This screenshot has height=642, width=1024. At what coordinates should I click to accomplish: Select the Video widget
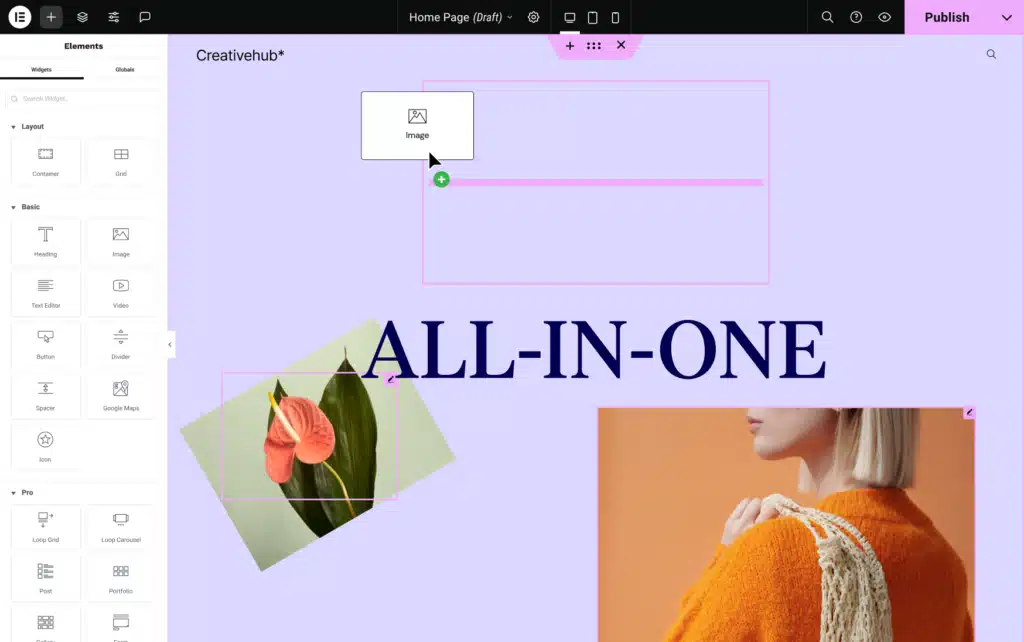[x=120, y=292]
